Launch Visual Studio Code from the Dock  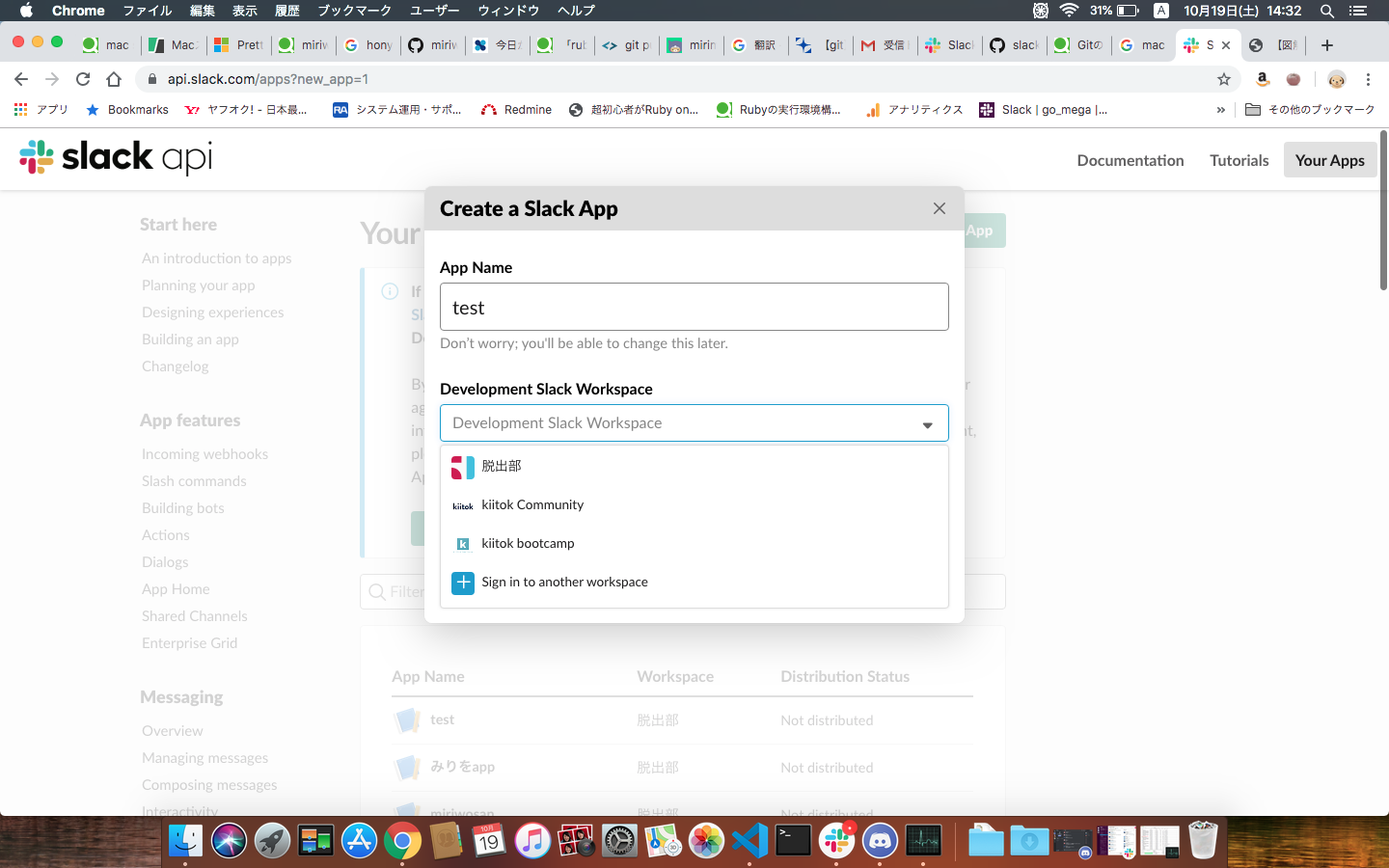tap(749, 841)
